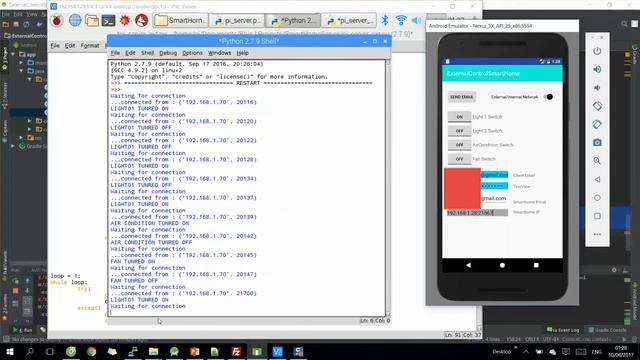Switch to SmartHom... folder taskbar item

[x=180, y=20]
